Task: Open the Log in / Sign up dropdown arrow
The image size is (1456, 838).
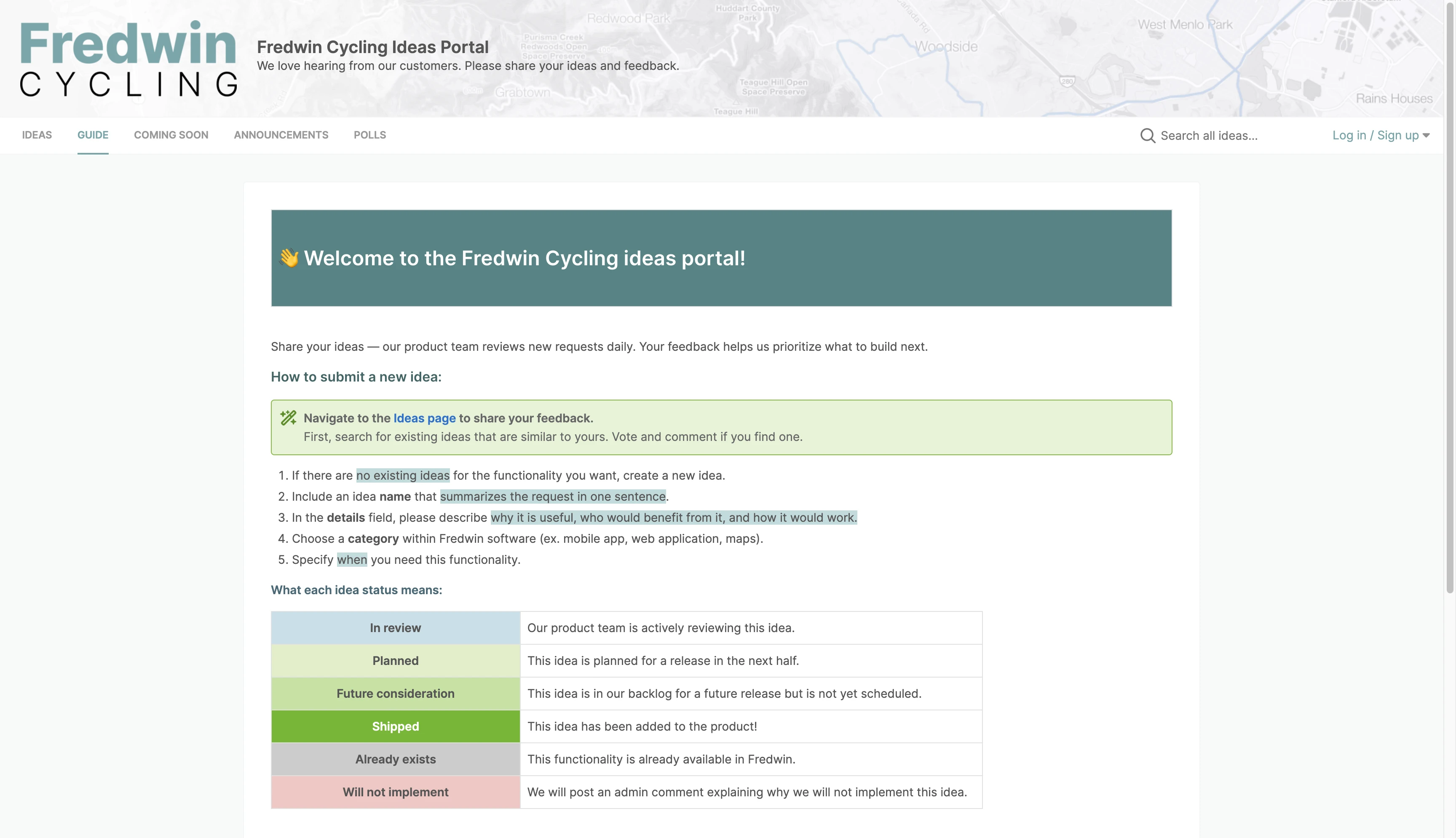Action: pyautogui.click(x=1426, y=135)
